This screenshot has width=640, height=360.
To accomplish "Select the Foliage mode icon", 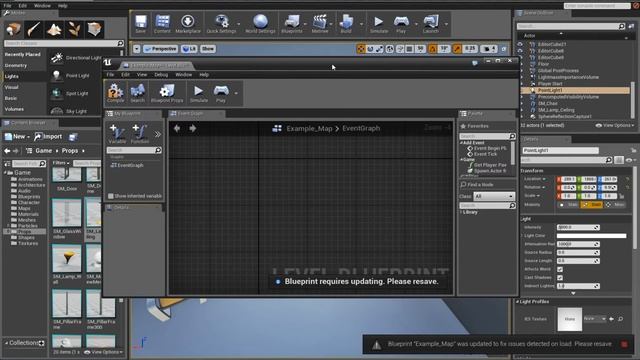I will [74, 29].
